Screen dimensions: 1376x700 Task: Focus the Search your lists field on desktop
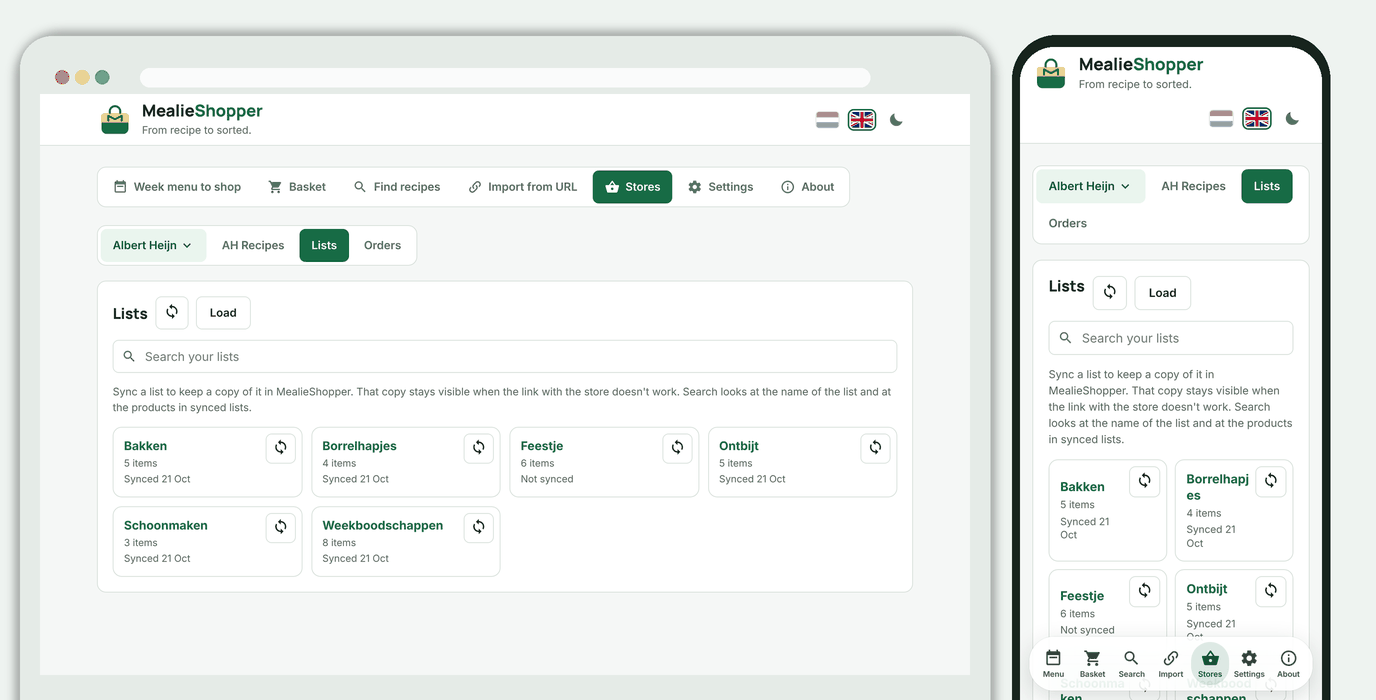click(505, 357)
